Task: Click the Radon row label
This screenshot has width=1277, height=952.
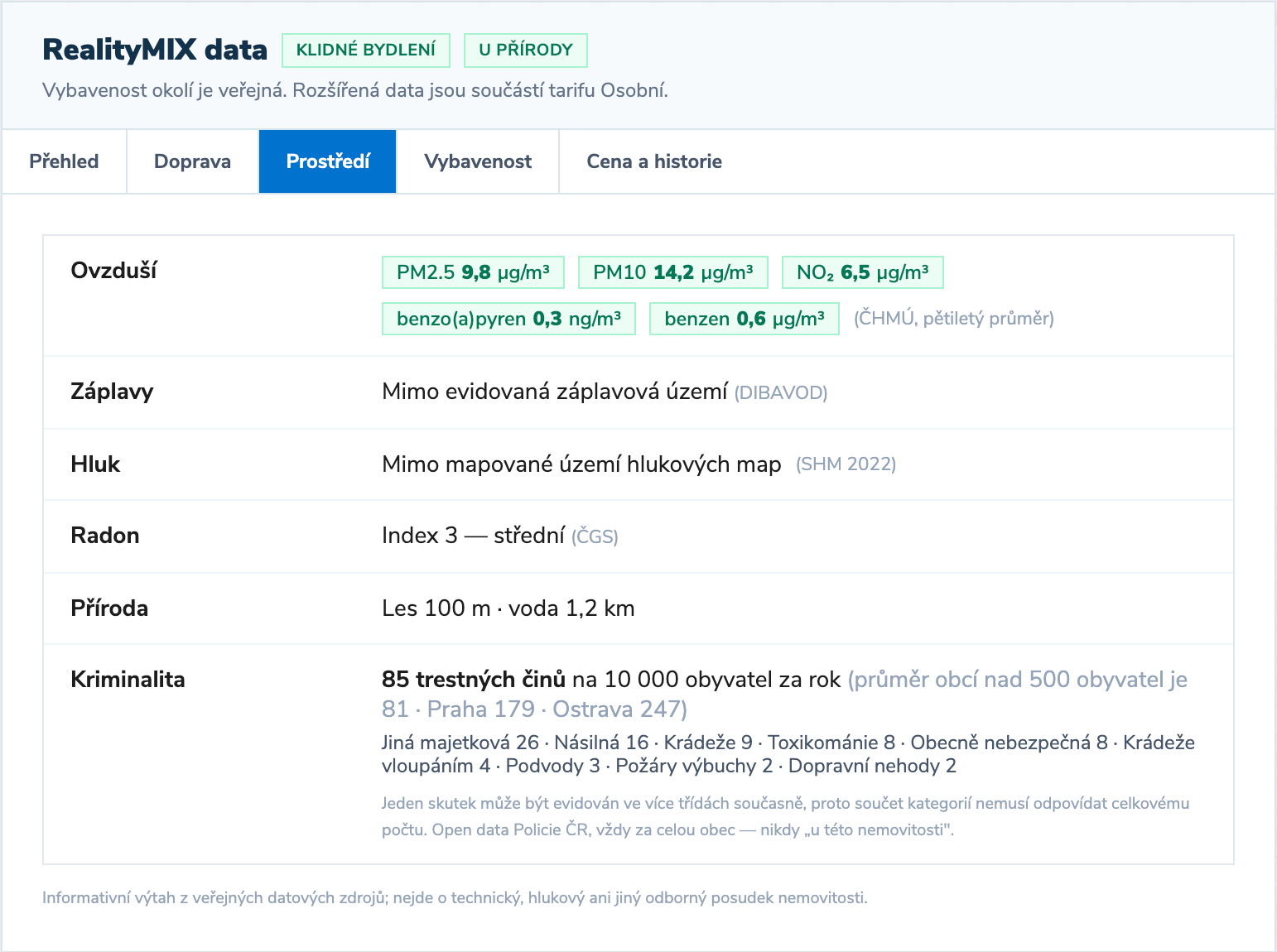Action: [105, 536]
